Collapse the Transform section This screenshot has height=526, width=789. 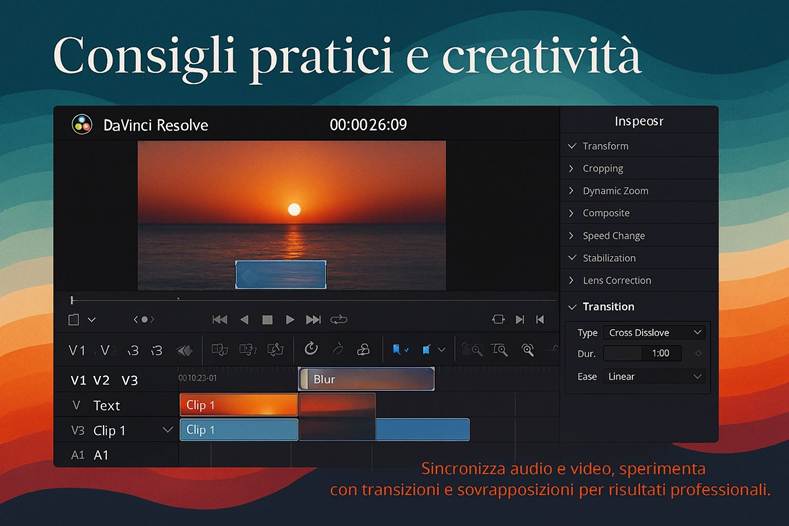click(x=572, y=146)
